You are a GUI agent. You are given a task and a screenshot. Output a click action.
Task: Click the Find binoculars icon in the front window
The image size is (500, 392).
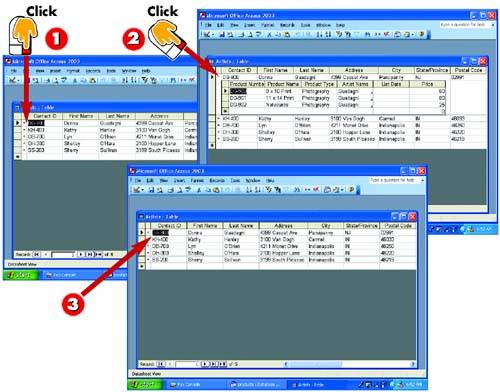click(297, 190)
